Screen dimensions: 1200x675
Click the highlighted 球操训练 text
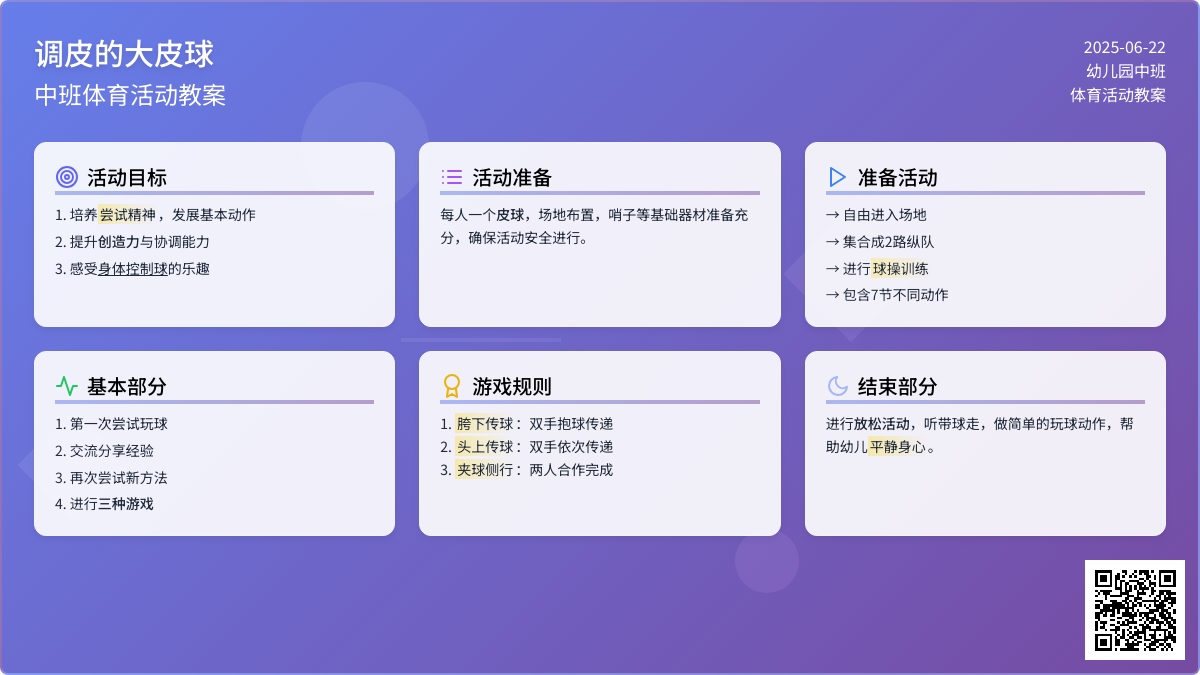point(900,268)
